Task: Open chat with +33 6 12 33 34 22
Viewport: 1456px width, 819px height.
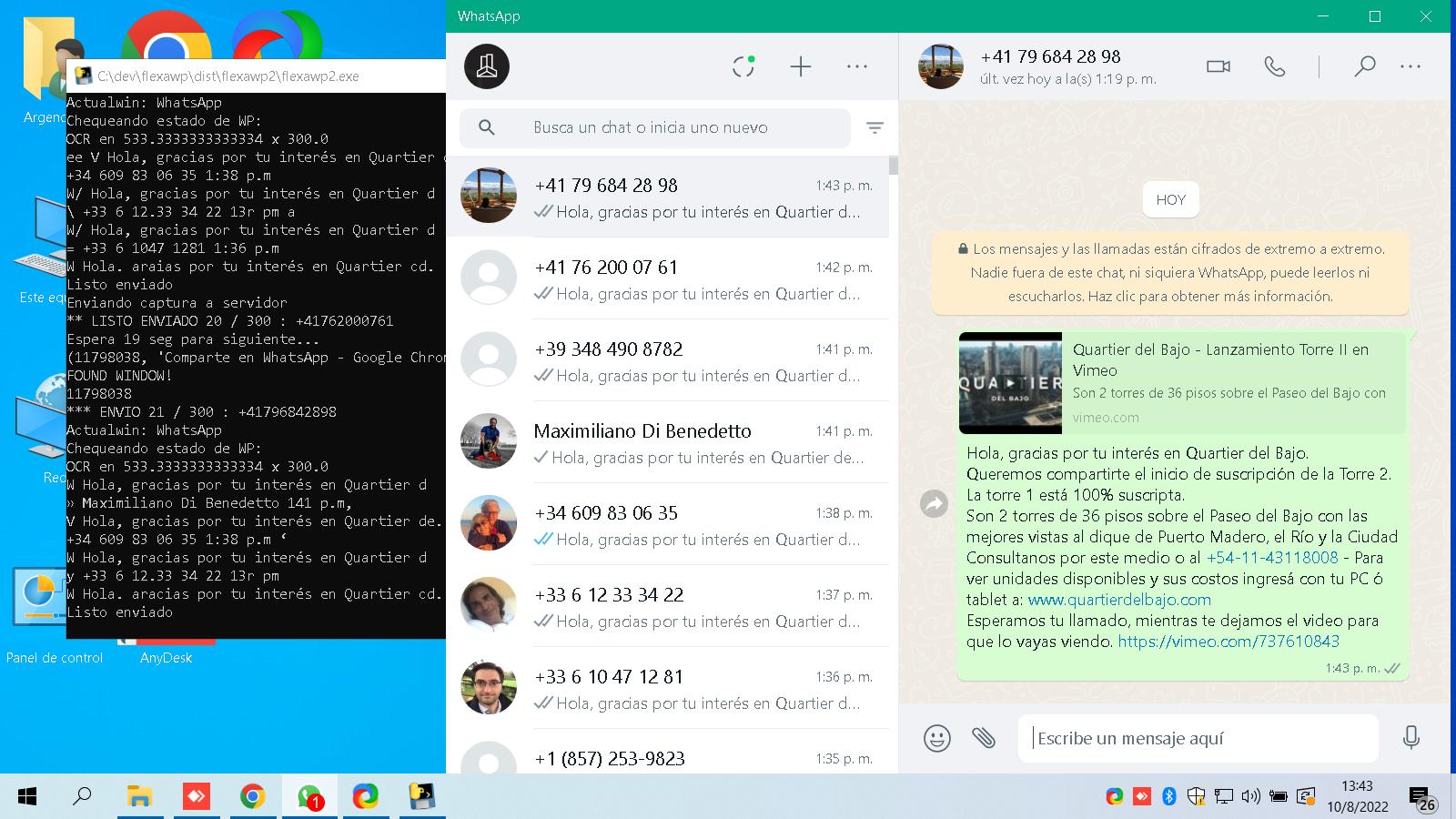Action: point(667,606)
